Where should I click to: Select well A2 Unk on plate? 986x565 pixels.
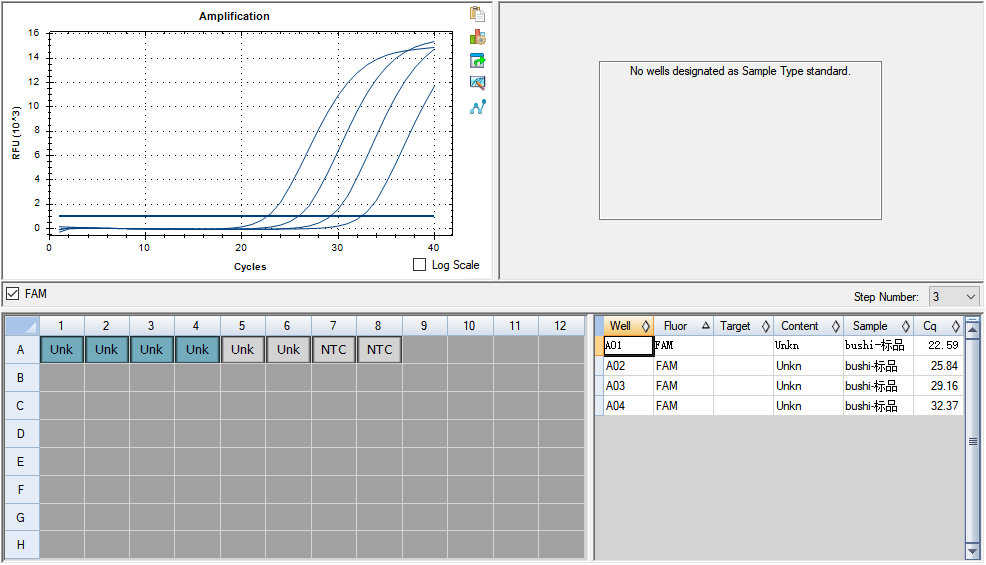pos(106,349)
